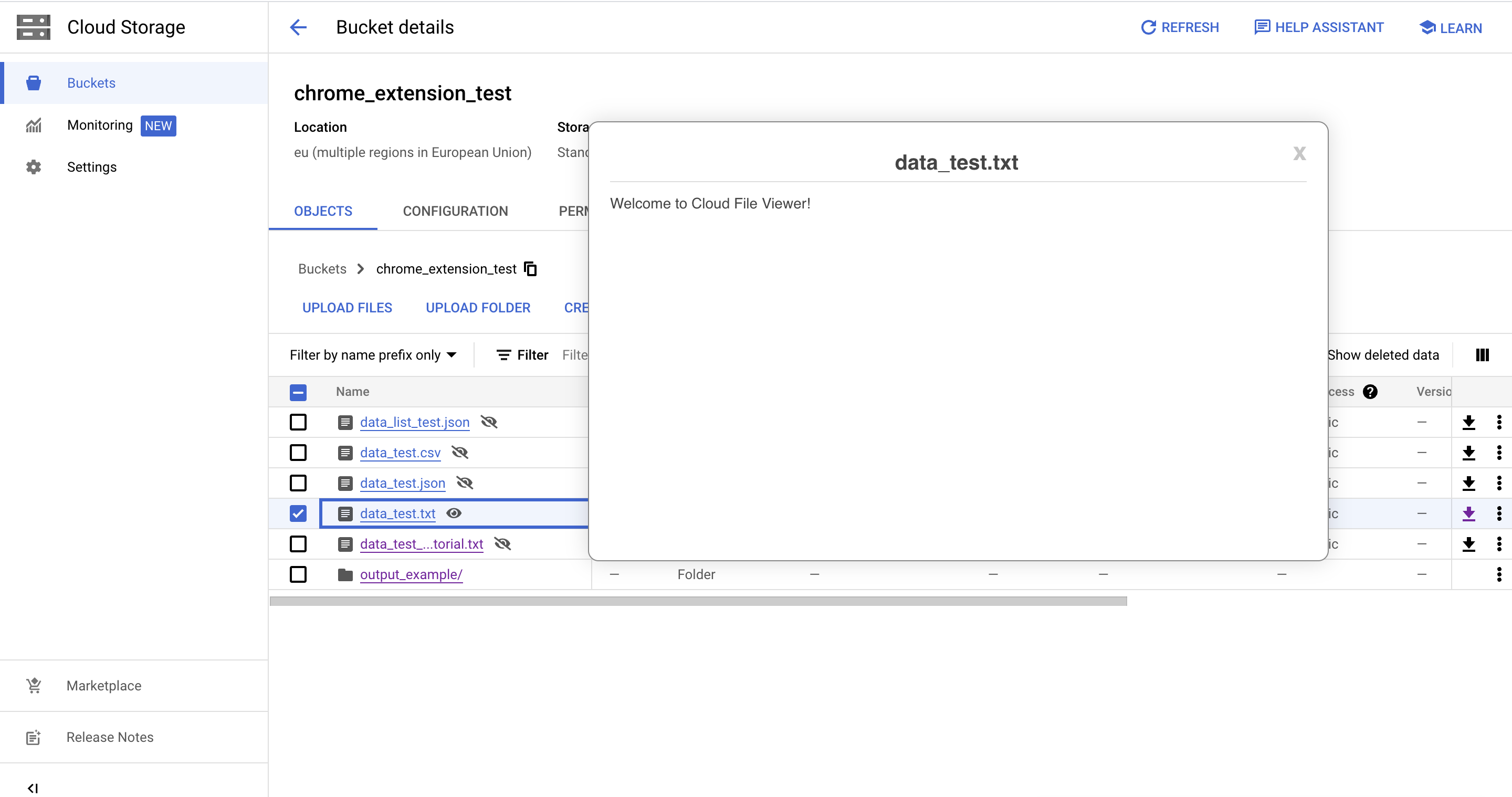Click the Cloud Storage product logo icon
This screenshot has width=1512, height=797.
[34, 27]
